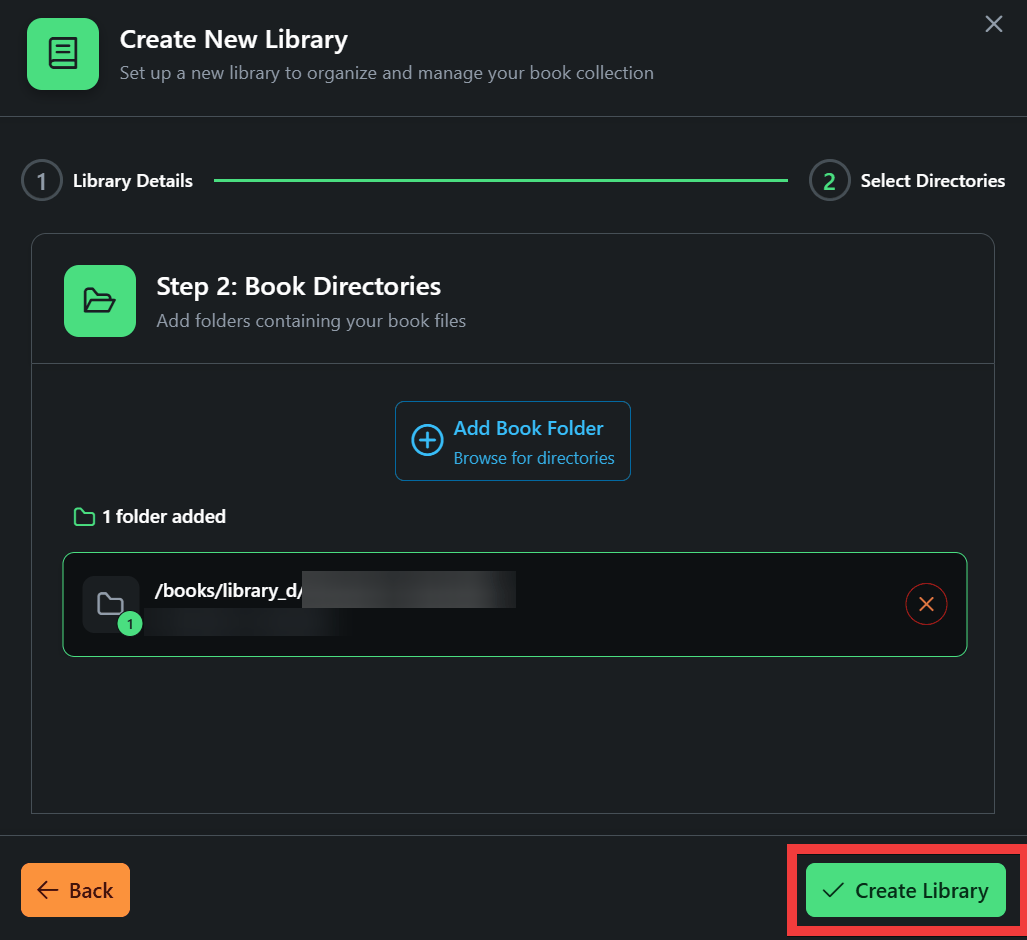The width and height of the screenshot is (1027, 940).
Task: Click the gray folder icon in list
Action: 110,603
